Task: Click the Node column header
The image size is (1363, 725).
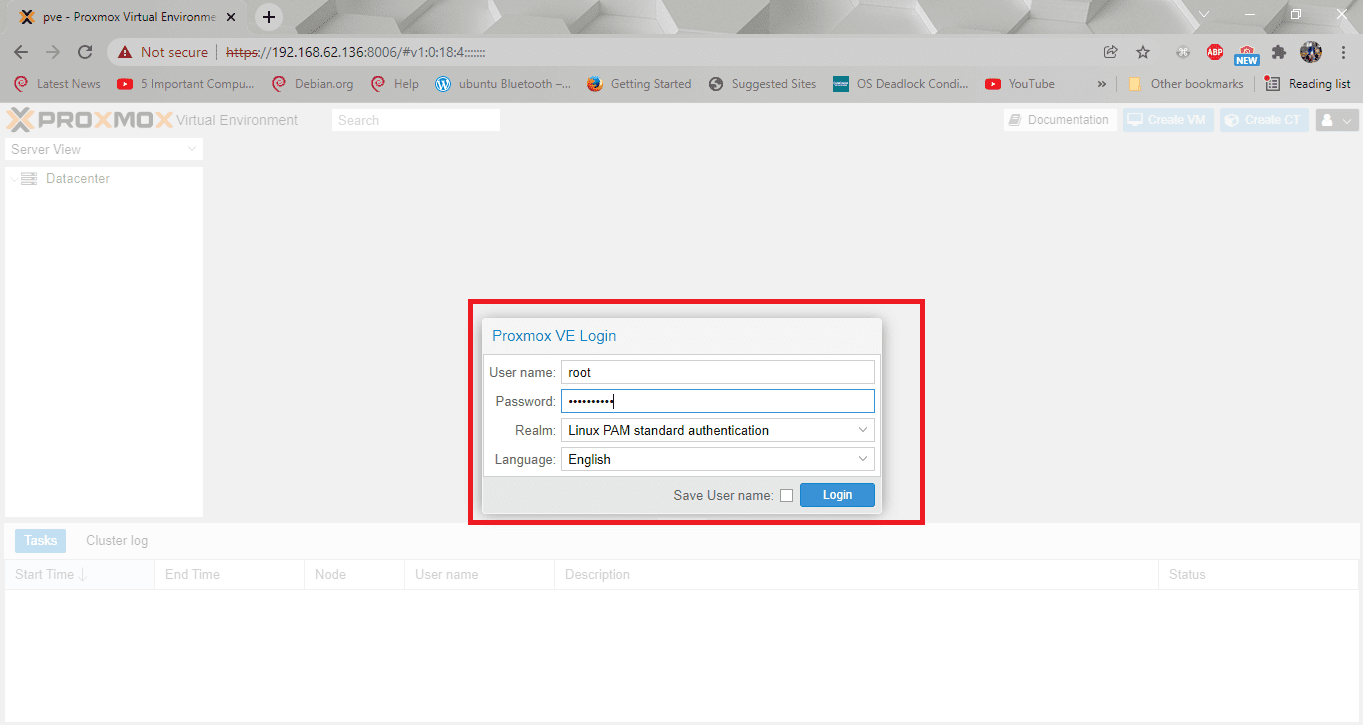Action: tap(354, 575)
